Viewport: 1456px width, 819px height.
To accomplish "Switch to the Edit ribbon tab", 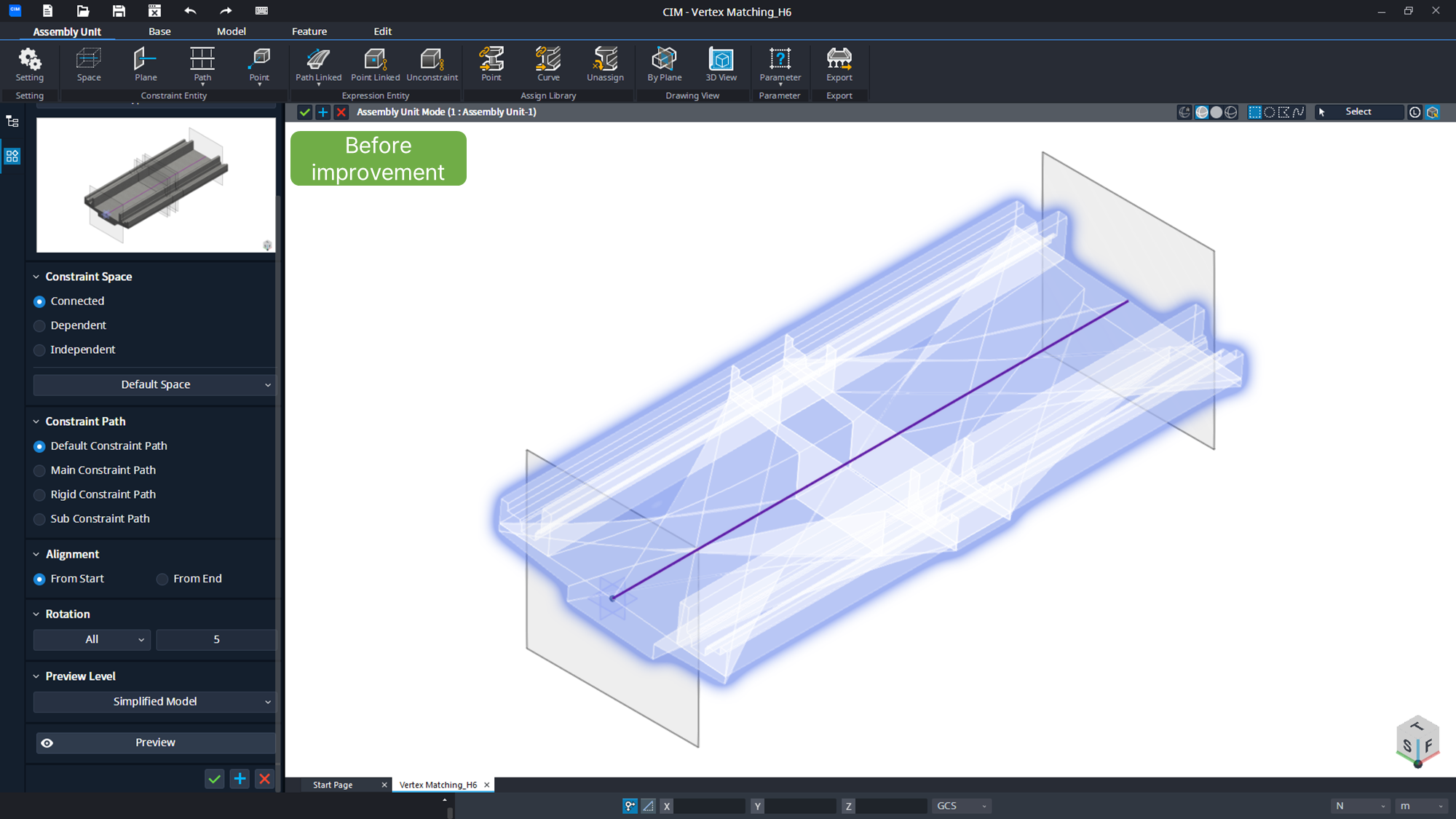I will pyautogui.click(x=383, y=31).
